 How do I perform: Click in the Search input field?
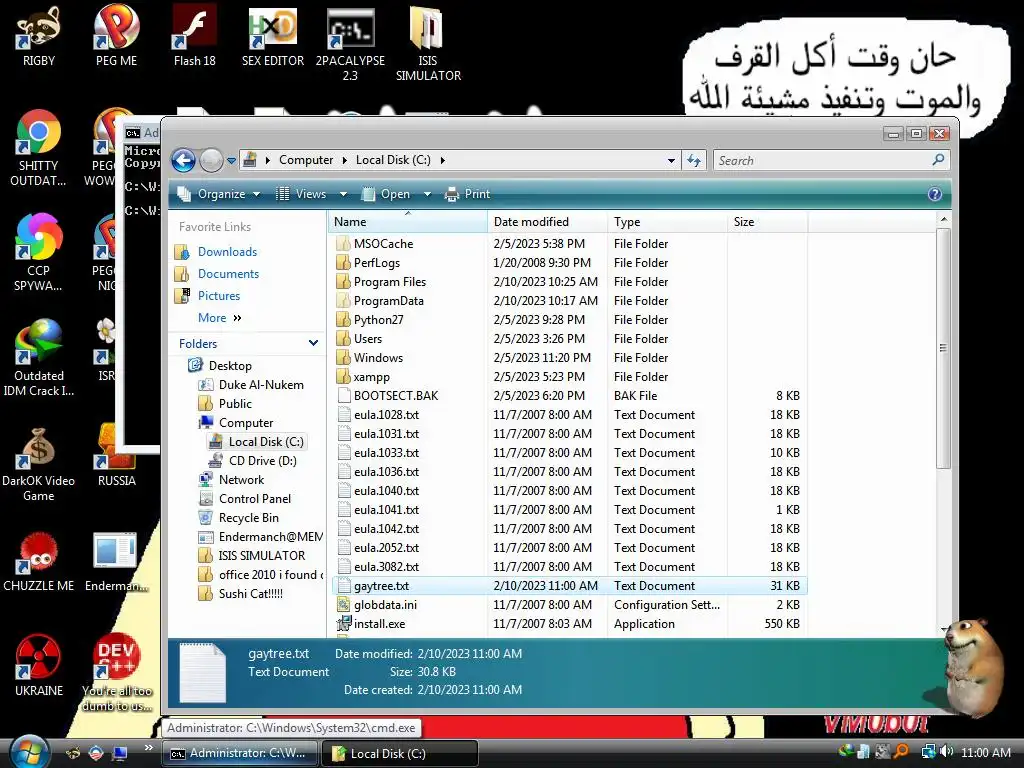tap(823, 160)
